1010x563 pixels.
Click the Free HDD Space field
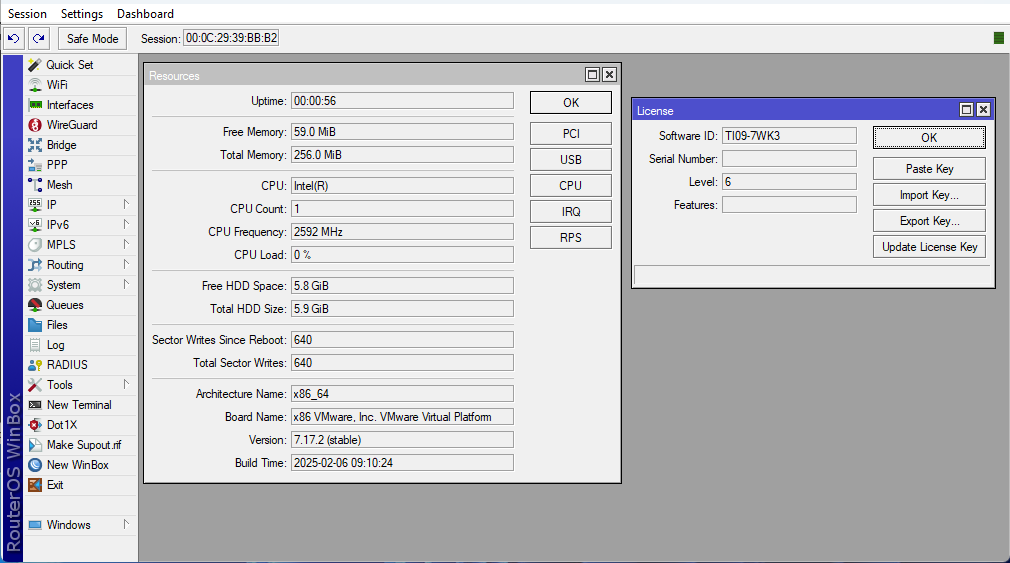point(402,285)
